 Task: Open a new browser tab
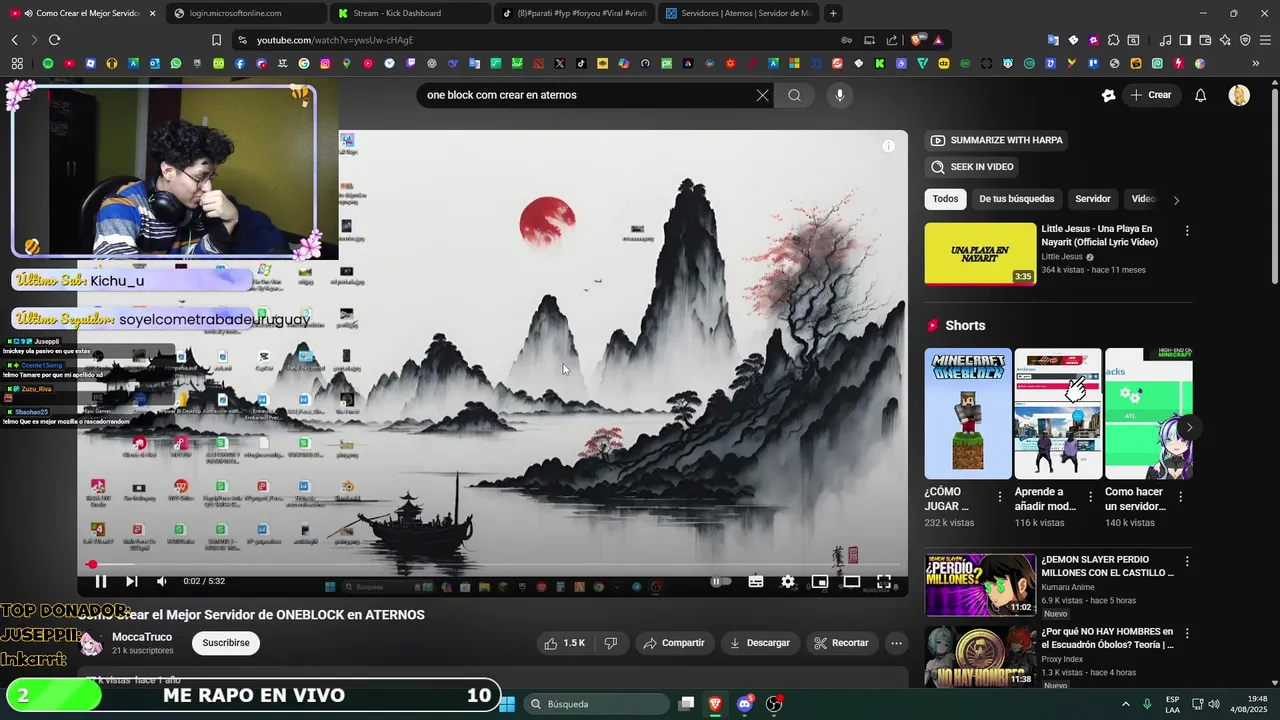pos(833,13)
